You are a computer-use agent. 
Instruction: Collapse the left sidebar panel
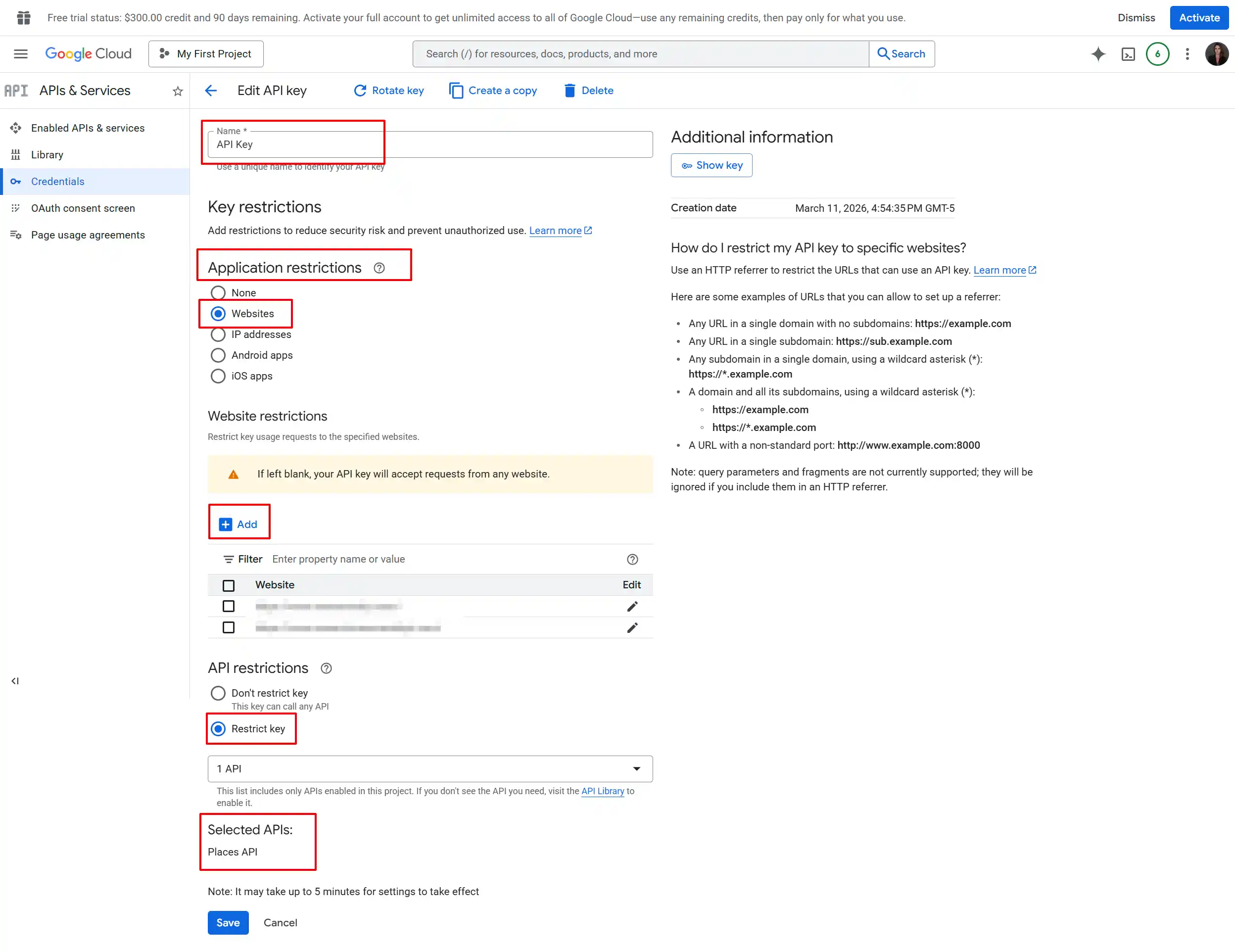[15, 681]
